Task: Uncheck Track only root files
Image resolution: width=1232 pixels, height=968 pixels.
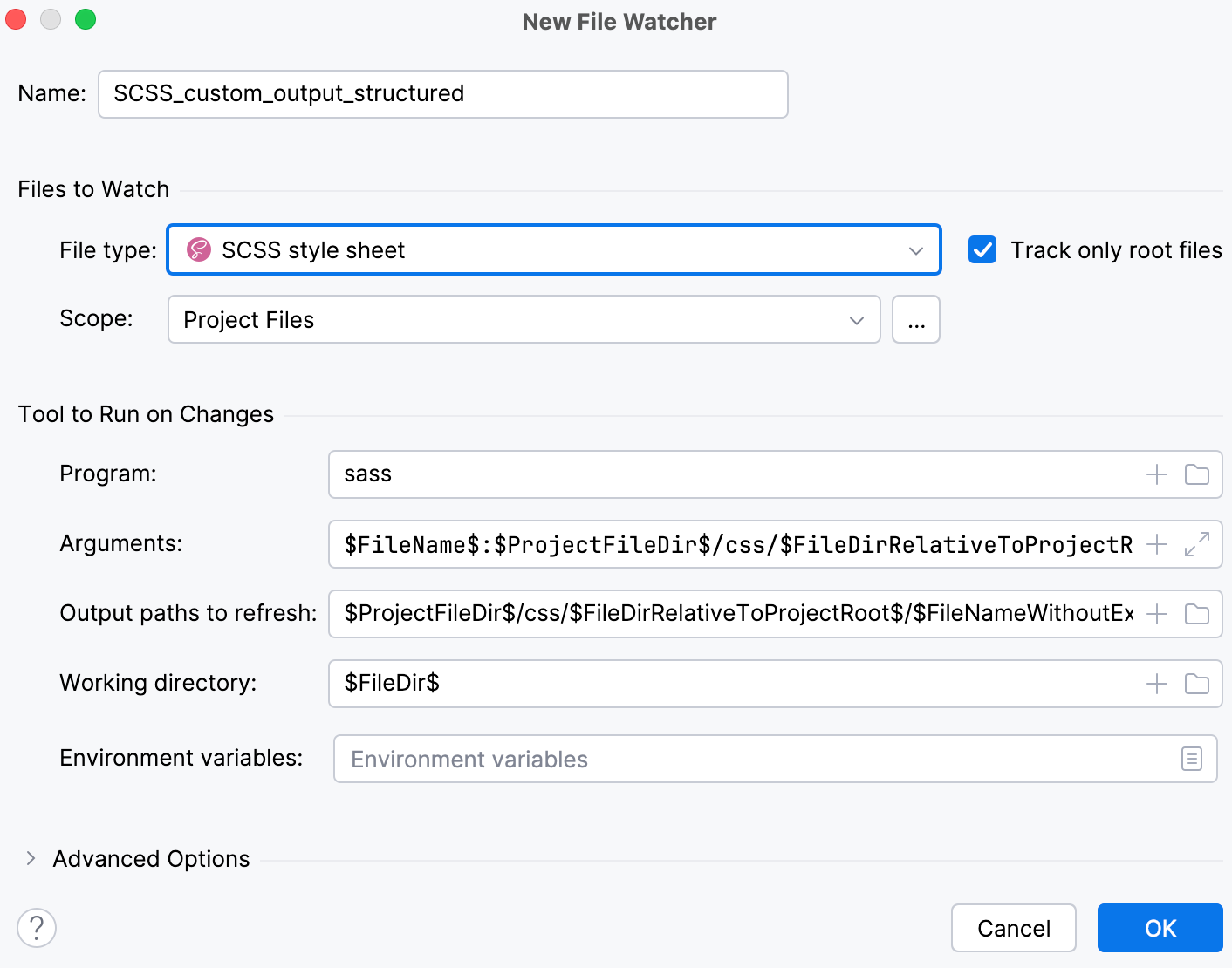Action: click(982, 250)
